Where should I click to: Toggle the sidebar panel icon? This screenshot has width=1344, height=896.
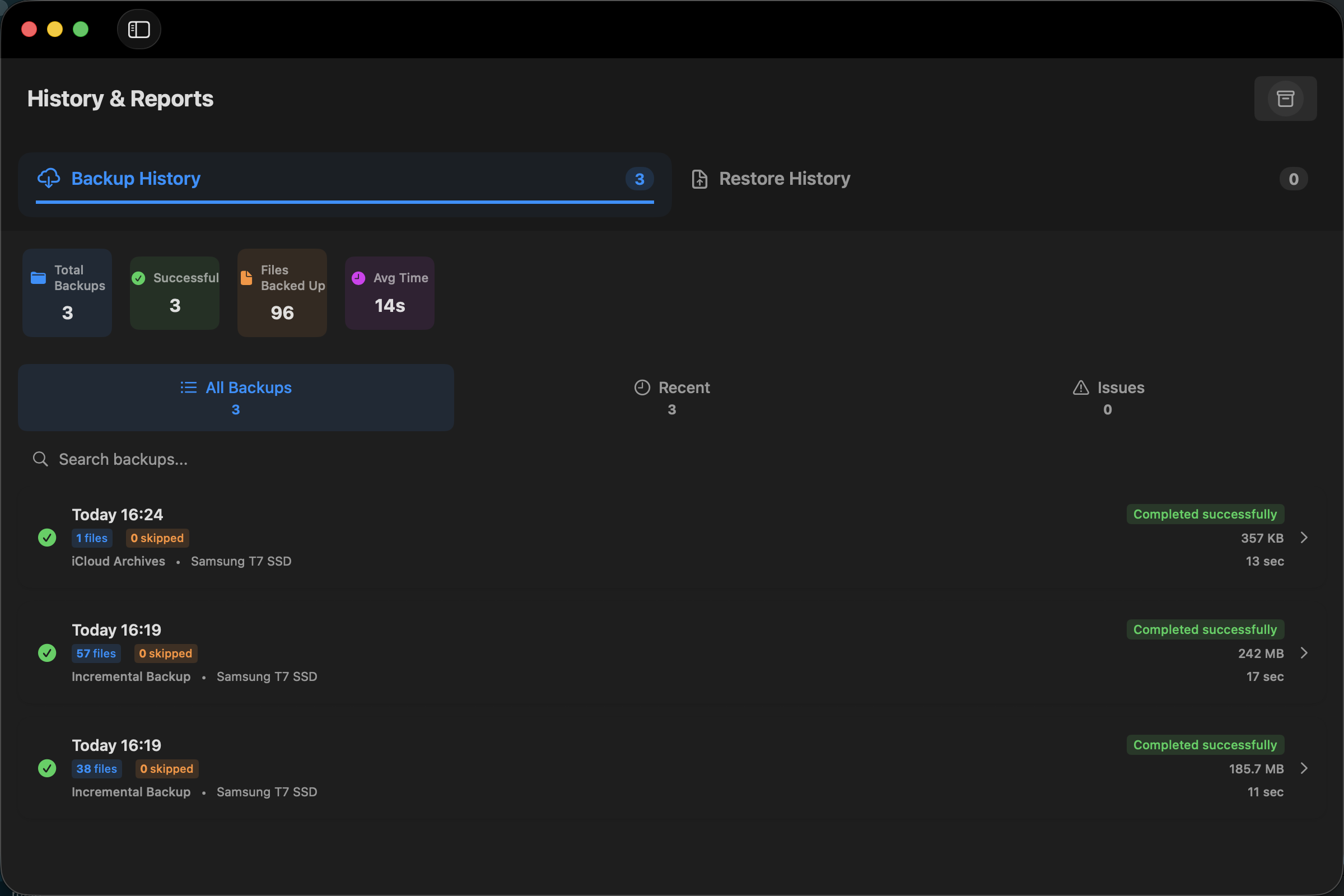[x=139, y=29]
